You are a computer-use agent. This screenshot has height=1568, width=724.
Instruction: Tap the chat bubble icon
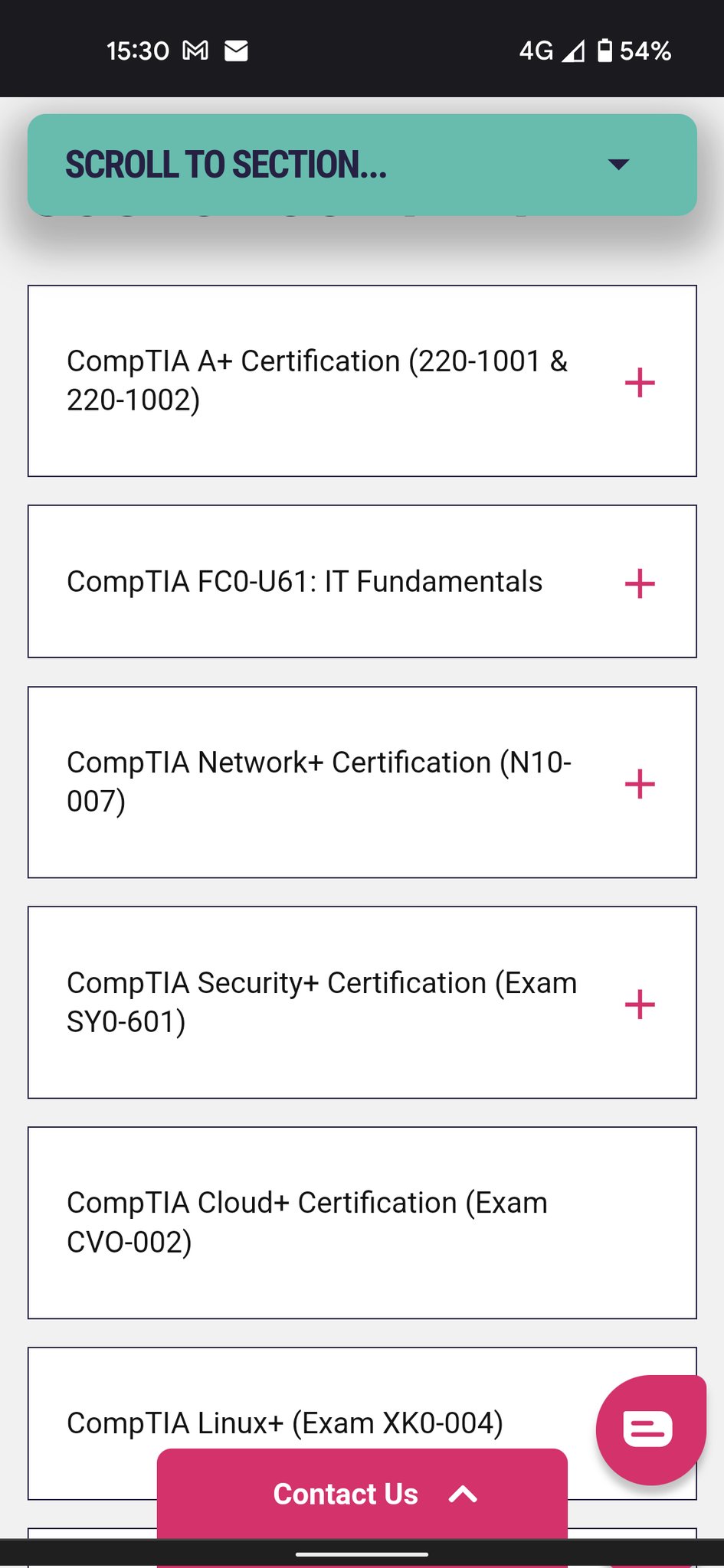tap(649, 1429)
